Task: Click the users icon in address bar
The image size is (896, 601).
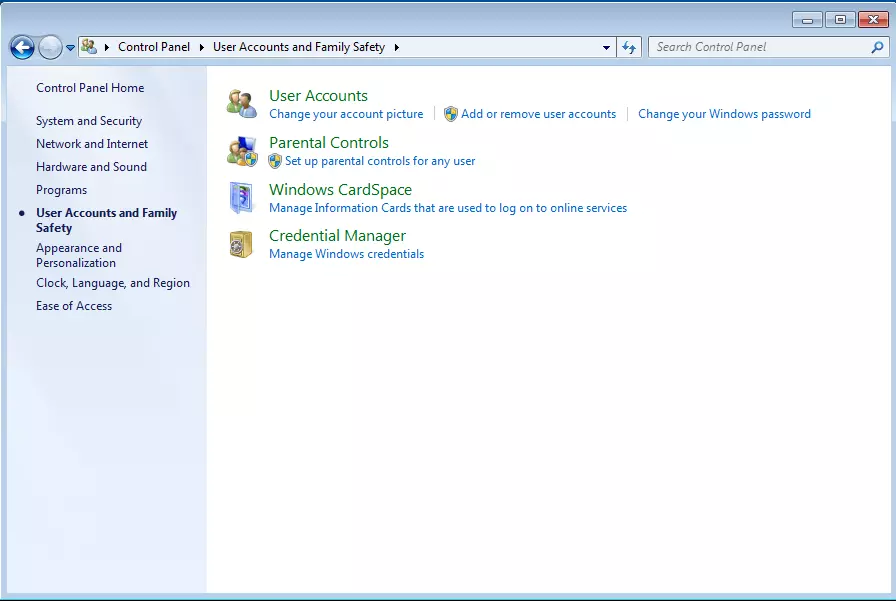Action: (x=89, y=46)
